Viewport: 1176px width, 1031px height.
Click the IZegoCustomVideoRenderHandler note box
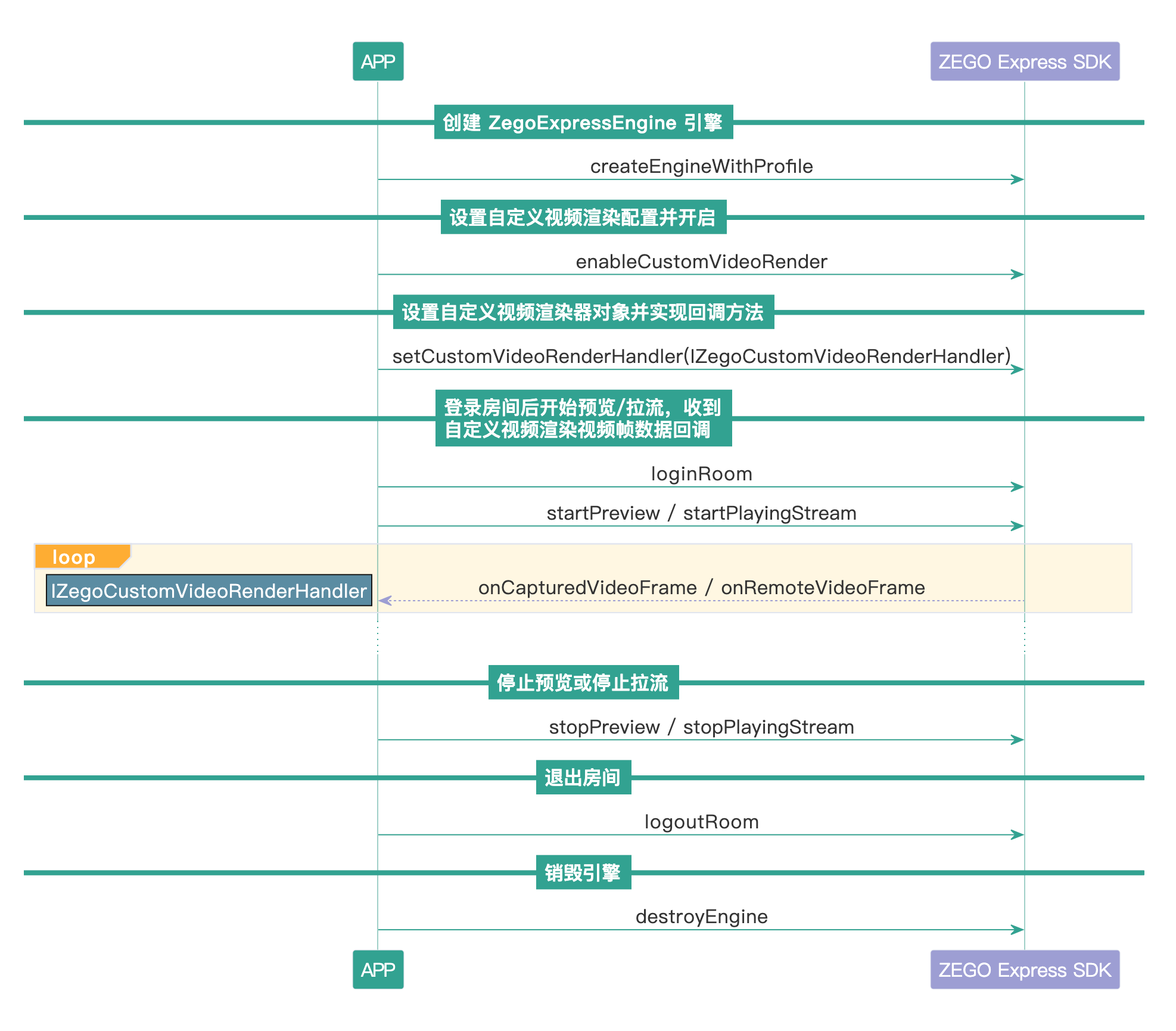(x=209, y=591)
